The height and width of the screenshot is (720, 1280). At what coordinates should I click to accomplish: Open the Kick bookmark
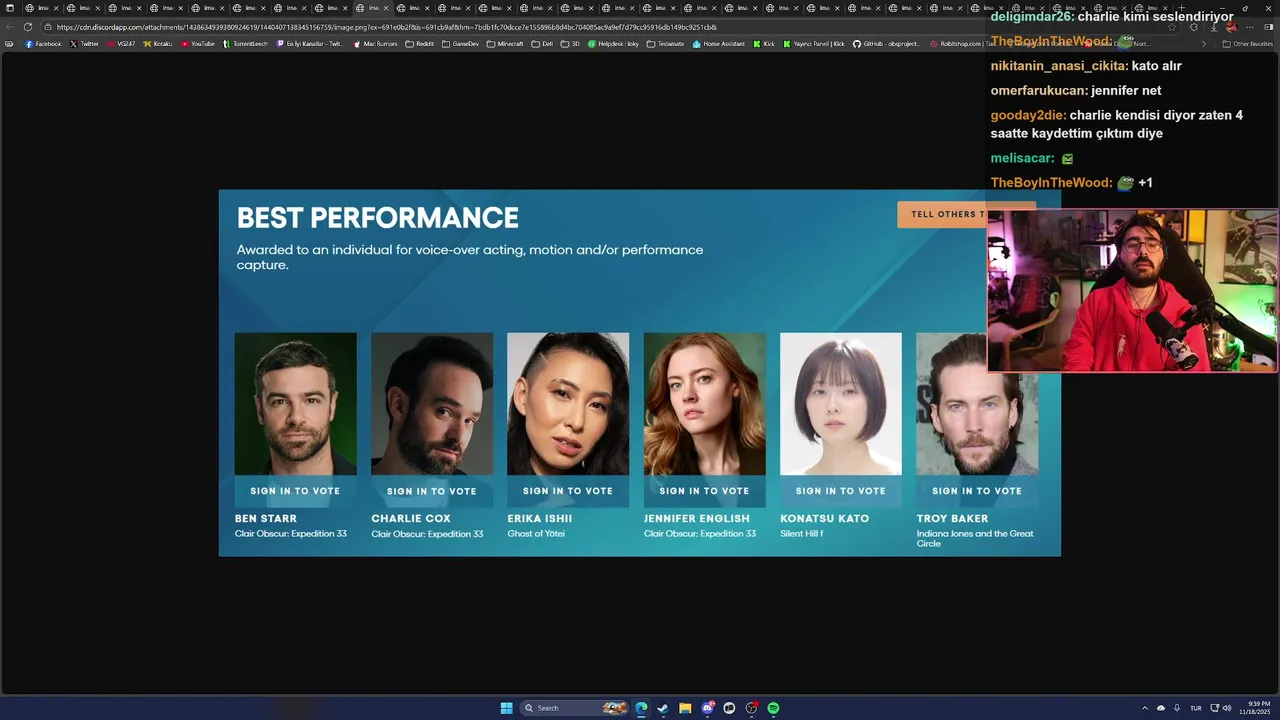point(765,44)
